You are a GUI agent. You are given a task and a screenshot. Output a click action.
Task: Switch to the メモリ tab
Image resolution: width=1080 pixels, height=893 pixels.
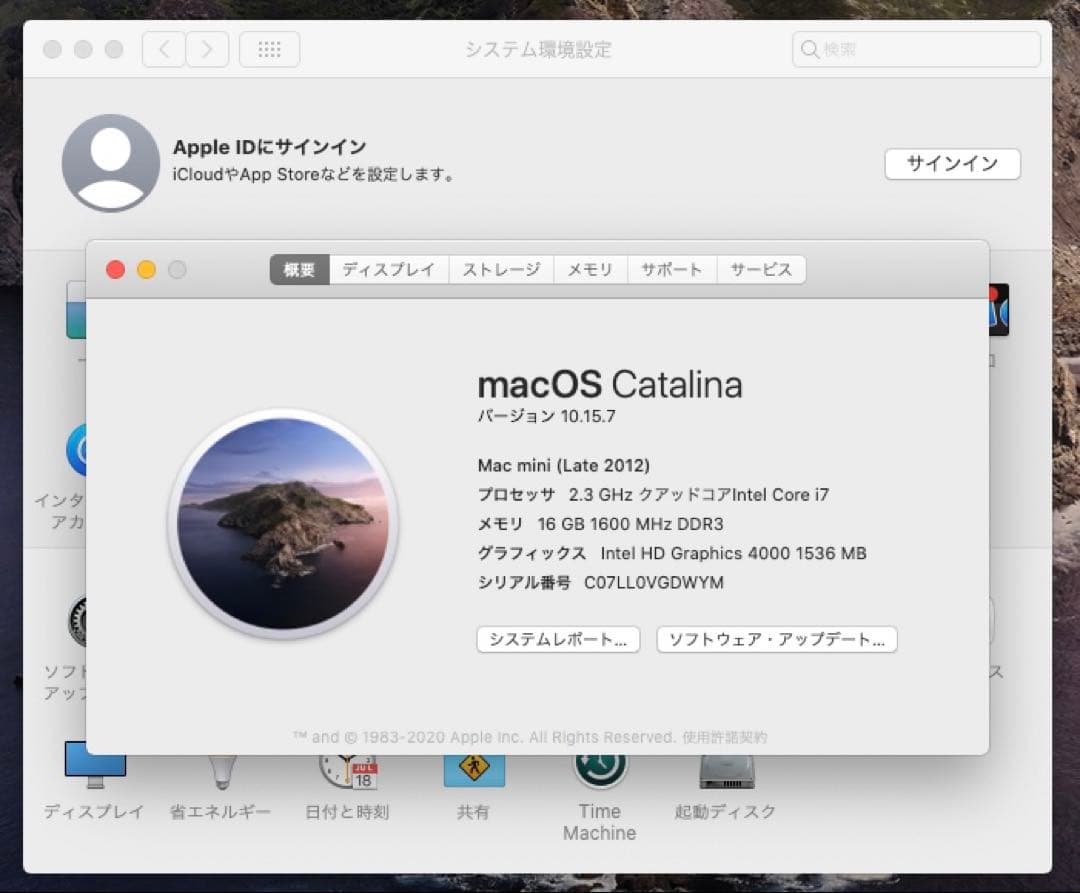589,269
